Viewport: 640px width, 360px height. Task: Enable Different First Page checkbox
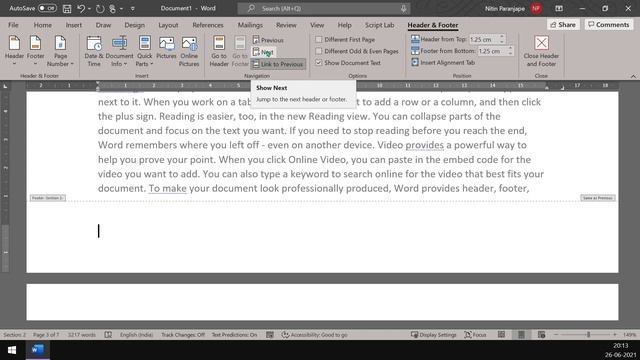click(x=345, y=40)
